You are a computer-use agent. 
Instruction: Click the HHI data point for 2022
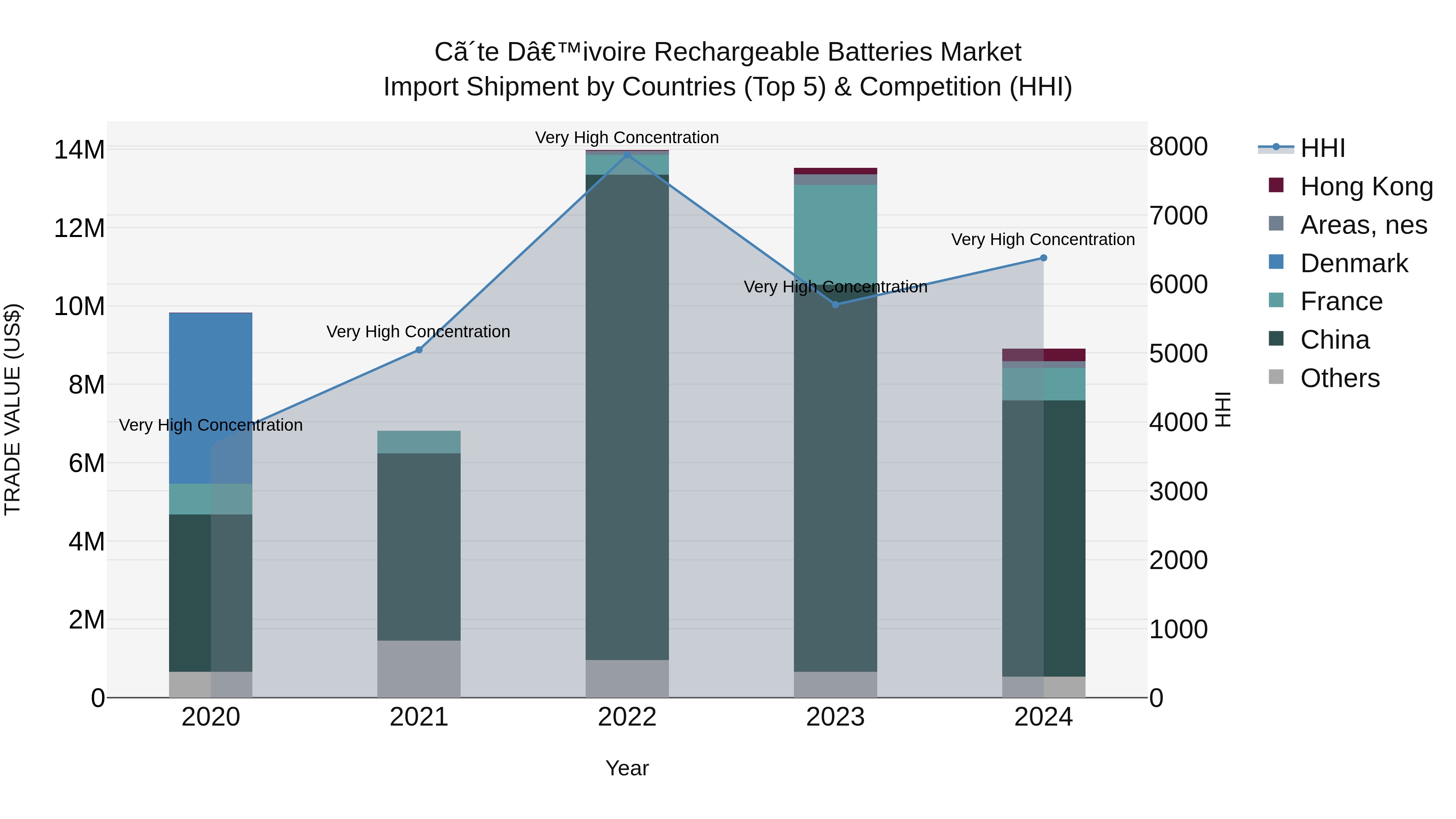pos(627,154)
